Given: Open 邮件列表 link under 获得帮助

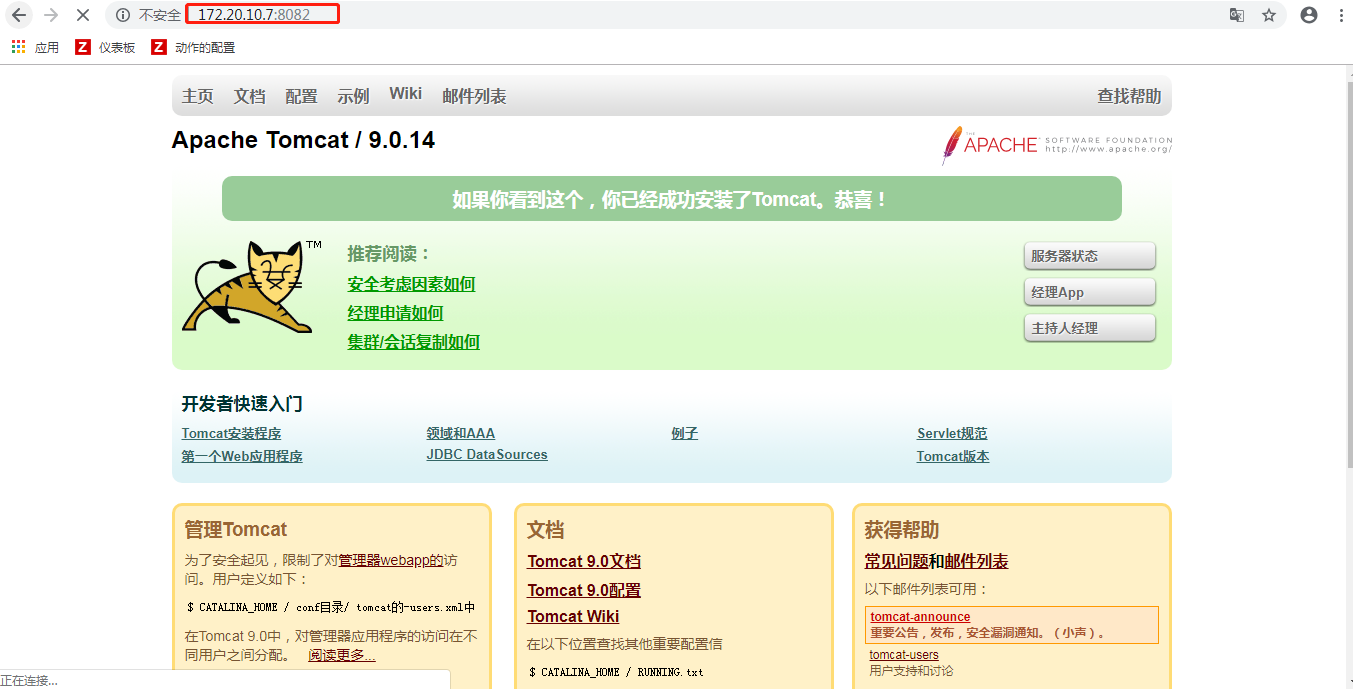Looking at the screenshot, I should 976,562.
